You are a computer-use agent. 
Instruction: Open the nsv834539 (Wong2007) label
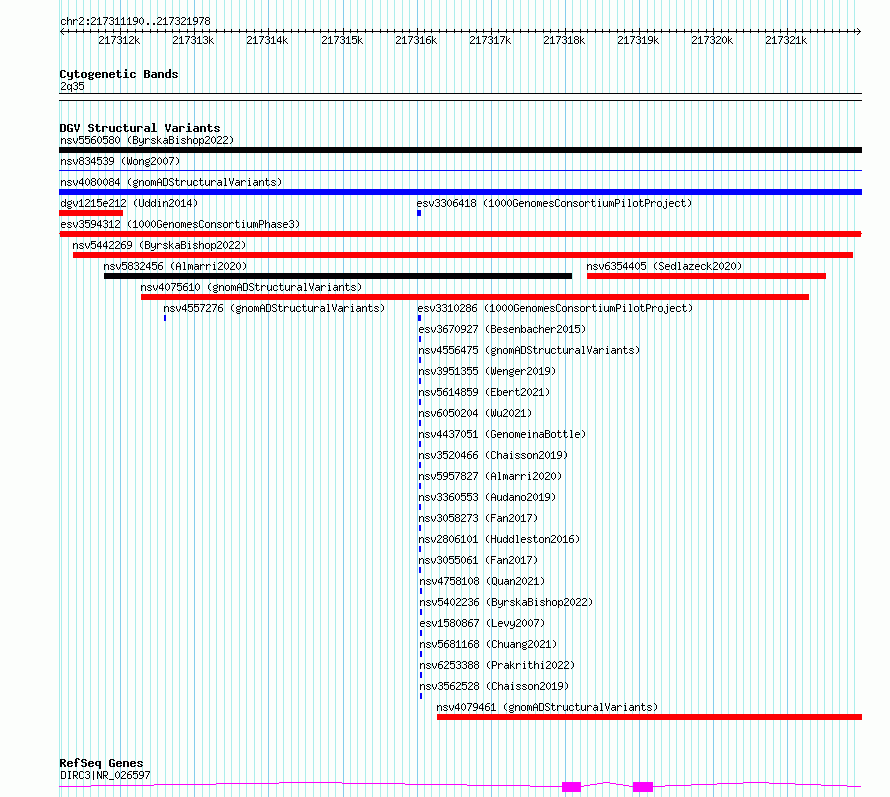(120, 161)
